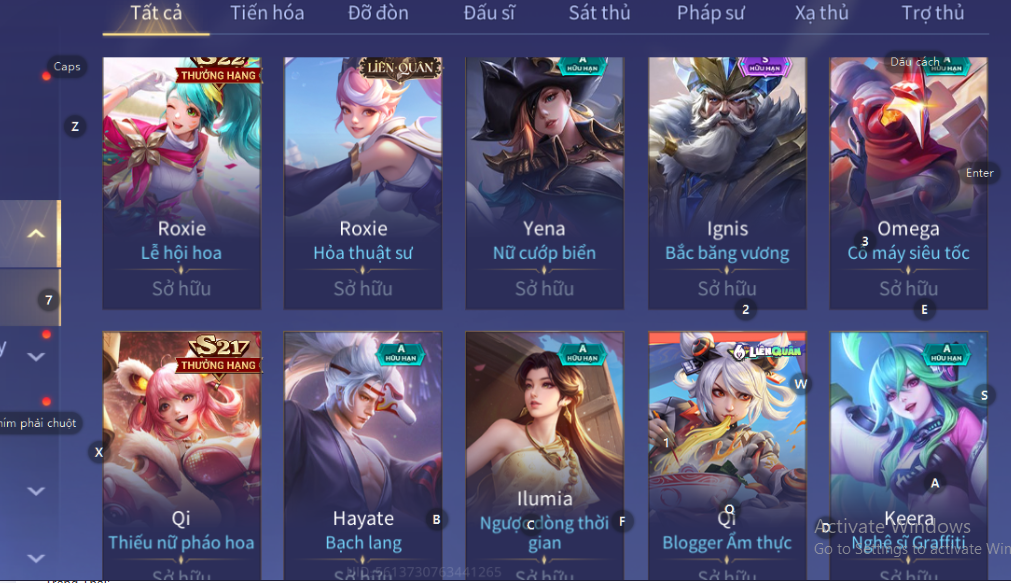Viewport: 1011px width, 583px height.
Task: Switch to the Tiến hóa tab
Action: tap(267, 13)
